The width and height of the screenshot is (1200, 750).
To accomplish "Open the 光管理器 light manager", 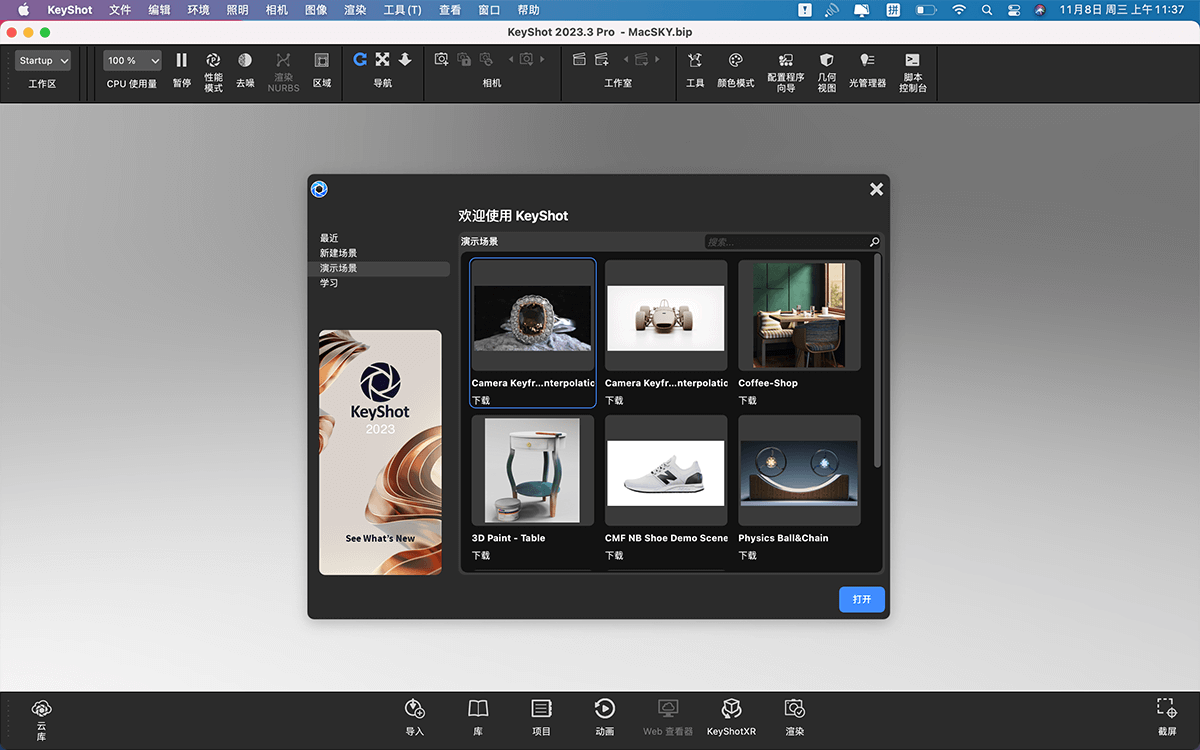I will coord(867,61).
